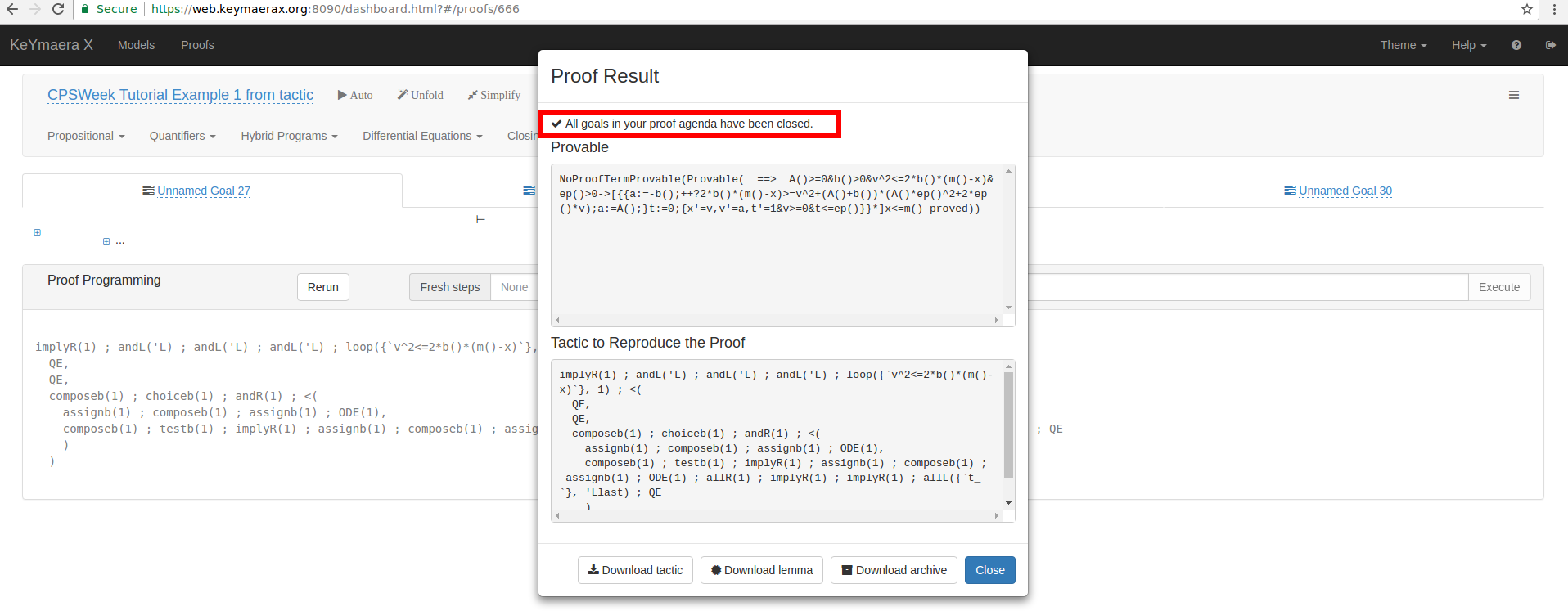The width and height of the screenshot is (1568, 611).
Task: Apply the Unfold tactic
Action: click(421, 95)
